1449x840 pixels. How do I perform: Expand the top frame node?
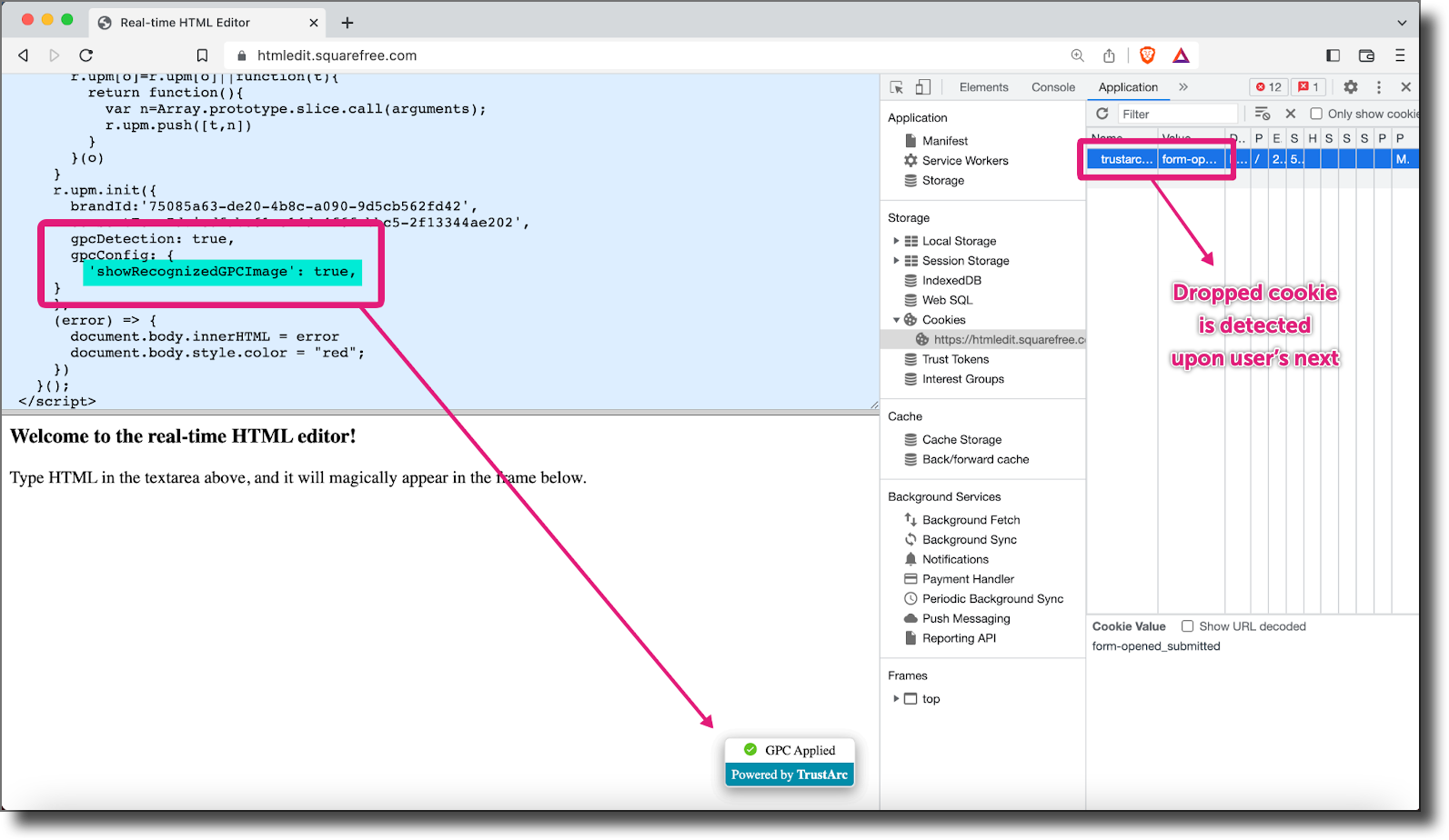[x=896, y=699]
